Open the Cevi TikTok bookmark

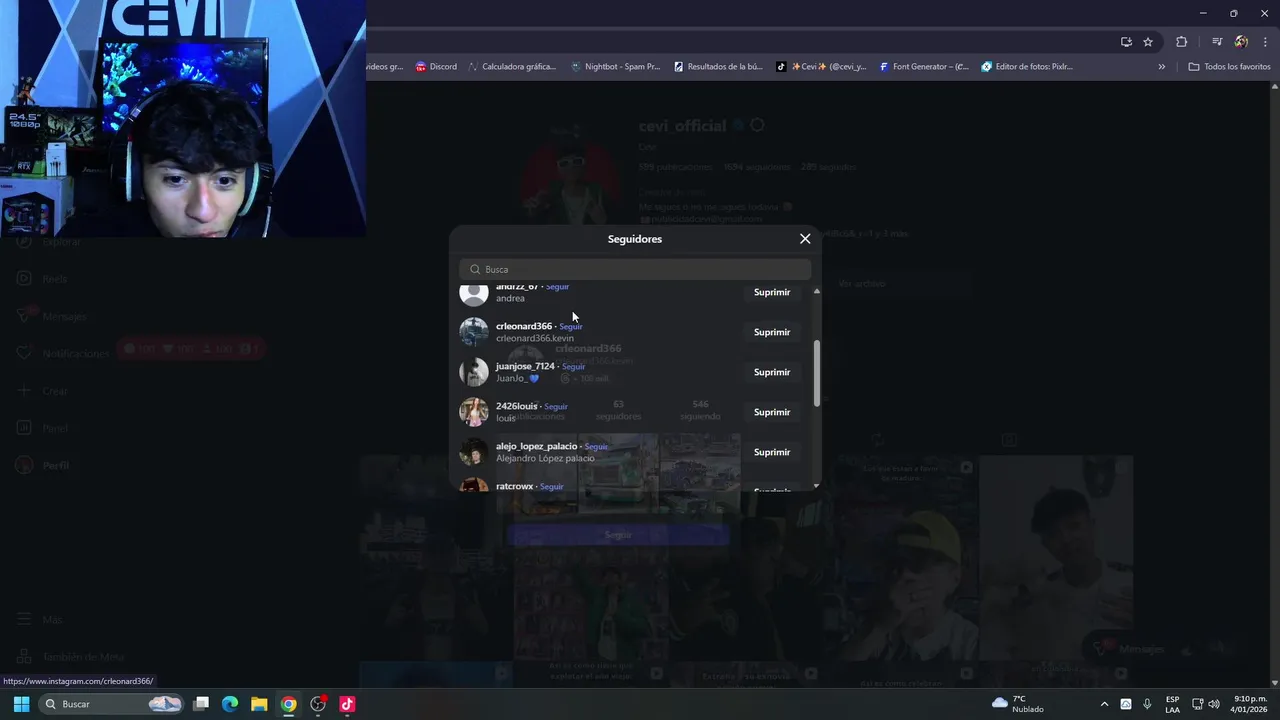coord(821,67)
